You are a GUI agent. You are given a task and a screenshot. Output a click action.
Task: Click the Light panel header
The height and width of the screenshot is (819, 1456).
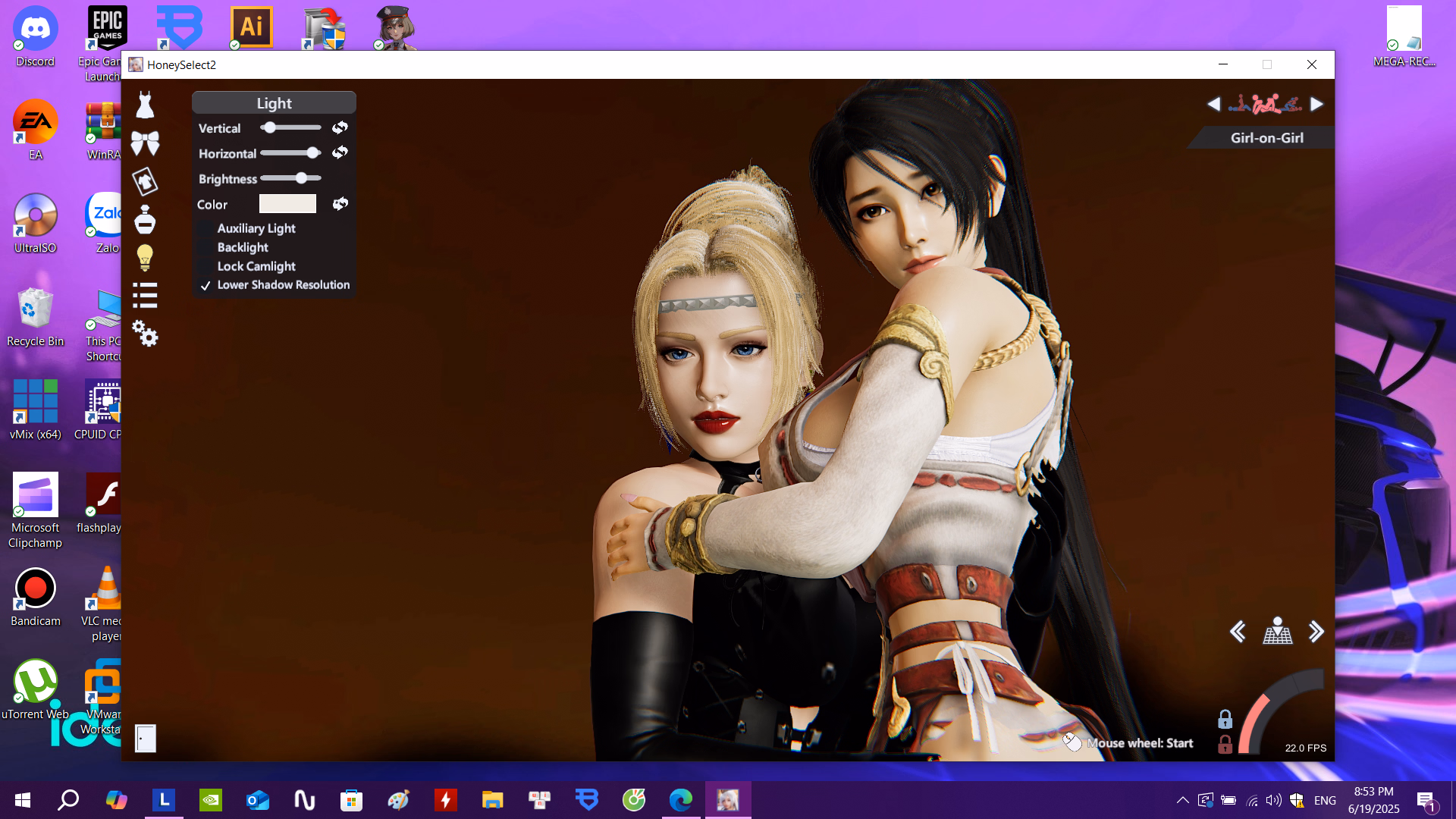click(274, 103)
